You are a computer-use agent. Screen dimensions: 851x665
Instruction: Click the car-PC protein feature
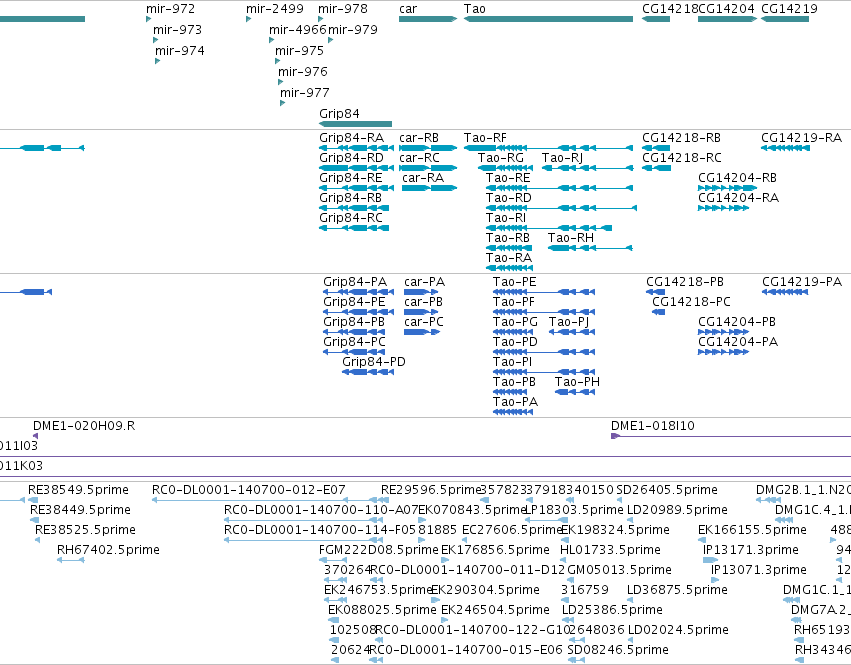tap(422, 332)
